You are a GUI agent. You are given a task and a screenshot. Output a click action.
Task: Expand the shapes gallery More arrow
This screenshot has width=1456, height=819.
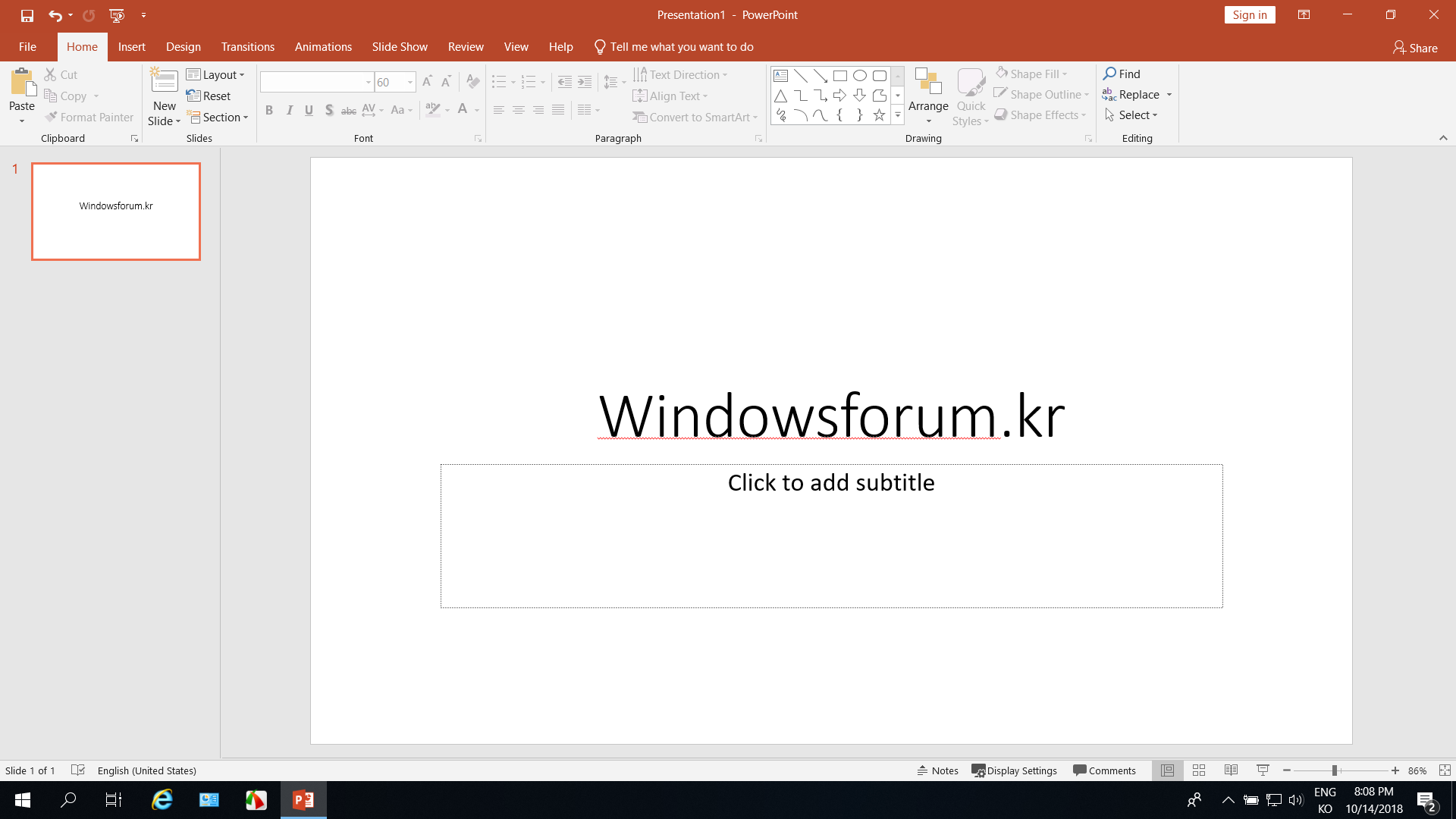(x=898, y=115)
